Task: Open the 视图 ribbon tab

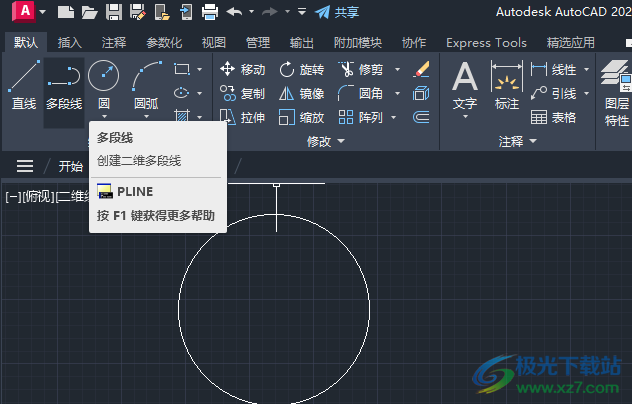Action: pos(214,42)
